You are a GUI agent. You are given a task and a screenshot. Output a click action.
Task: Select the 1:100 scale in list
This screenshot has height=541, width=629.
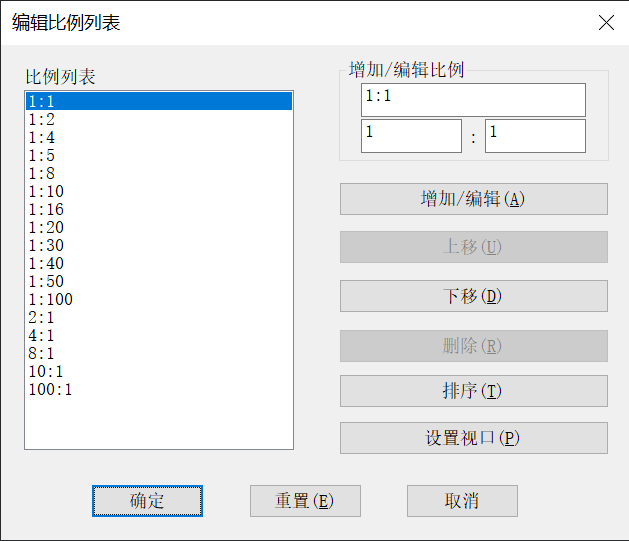click(50, 299)
